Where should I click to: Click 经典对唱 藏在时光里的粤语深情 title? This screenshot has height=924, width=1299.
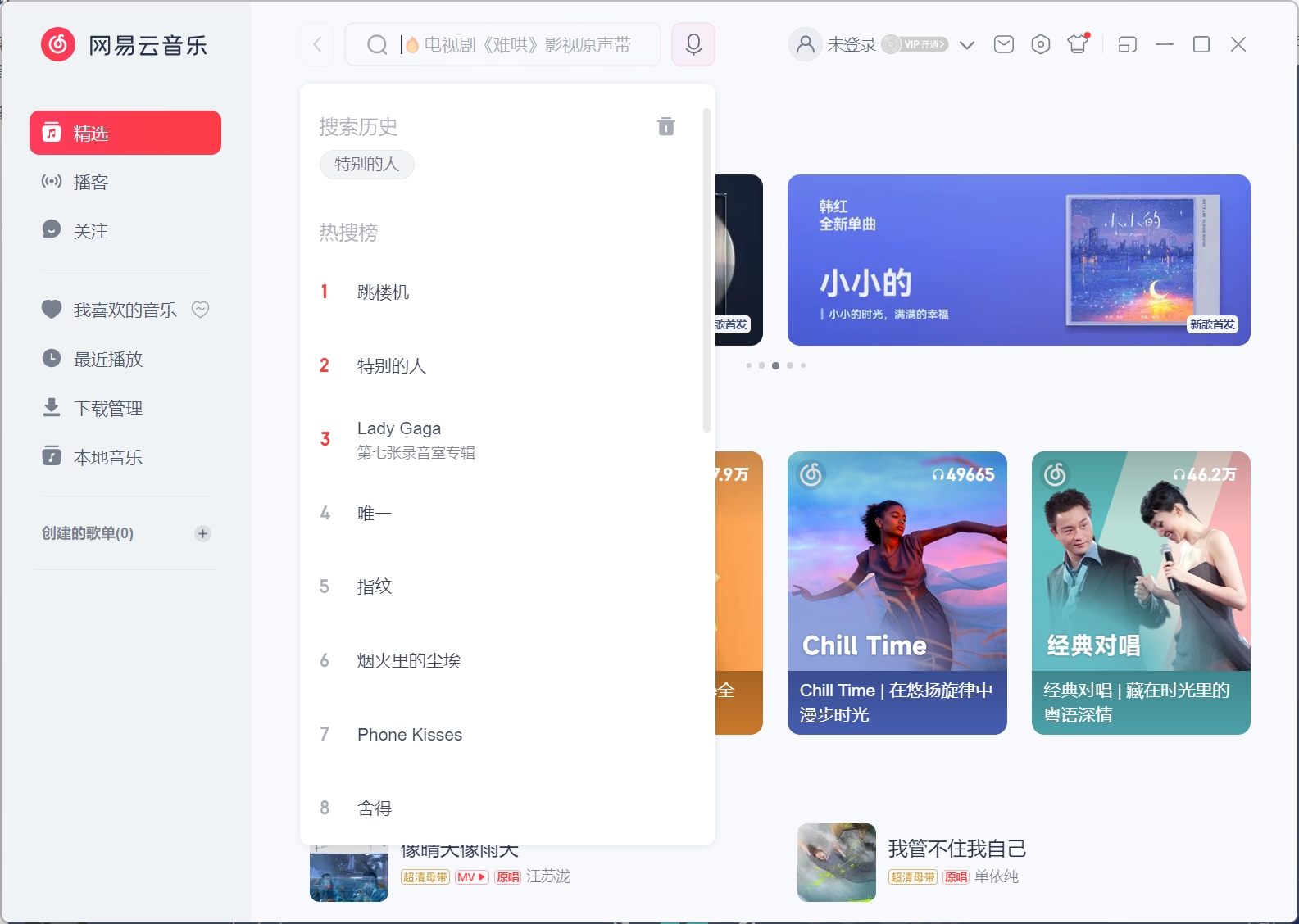[1137, 702]
